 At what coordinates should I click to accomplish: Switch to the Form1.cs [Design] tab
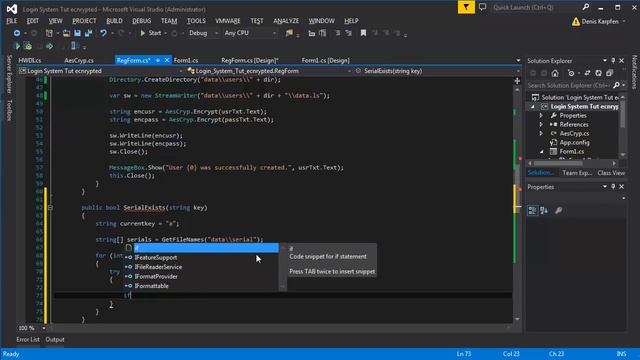click(x=325, y=60)
